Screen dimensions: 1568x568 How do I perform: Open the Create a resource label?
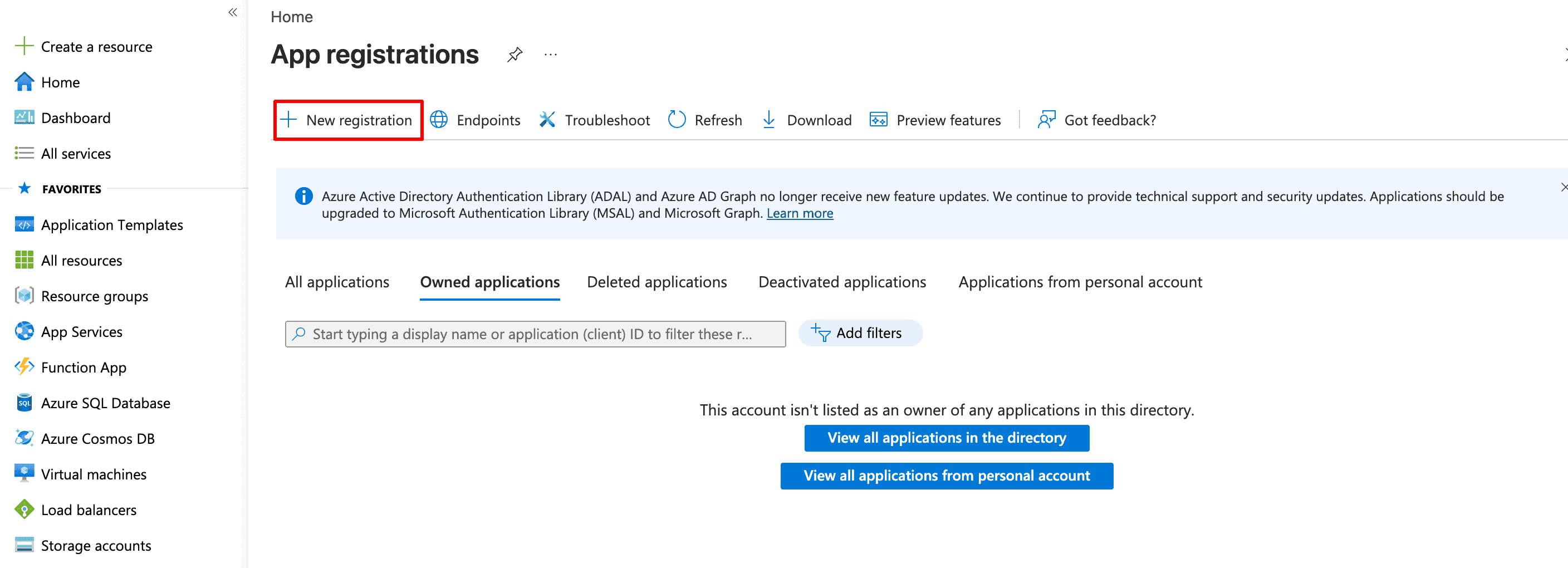tap(97, 46)
